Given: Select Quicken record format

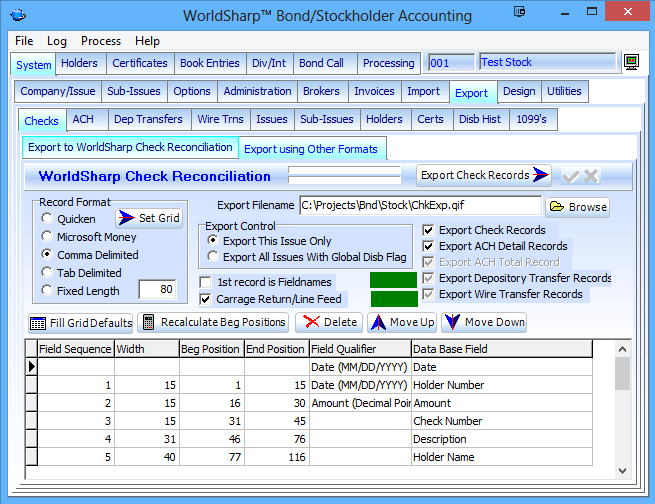Looking at the screenshot, I should (x=47, y=219).
